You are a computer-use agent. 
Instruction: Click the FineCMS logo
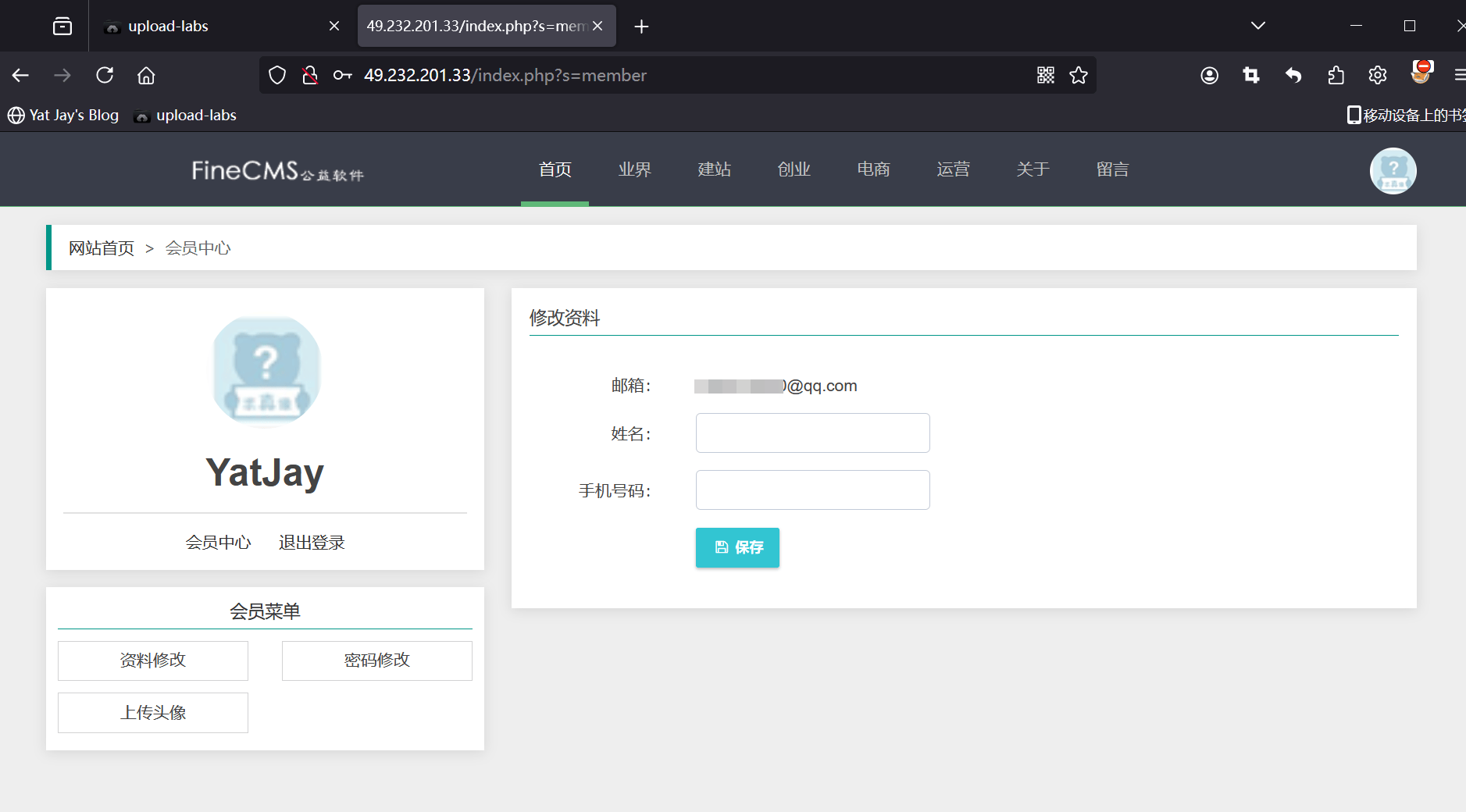tap(277, 170)
